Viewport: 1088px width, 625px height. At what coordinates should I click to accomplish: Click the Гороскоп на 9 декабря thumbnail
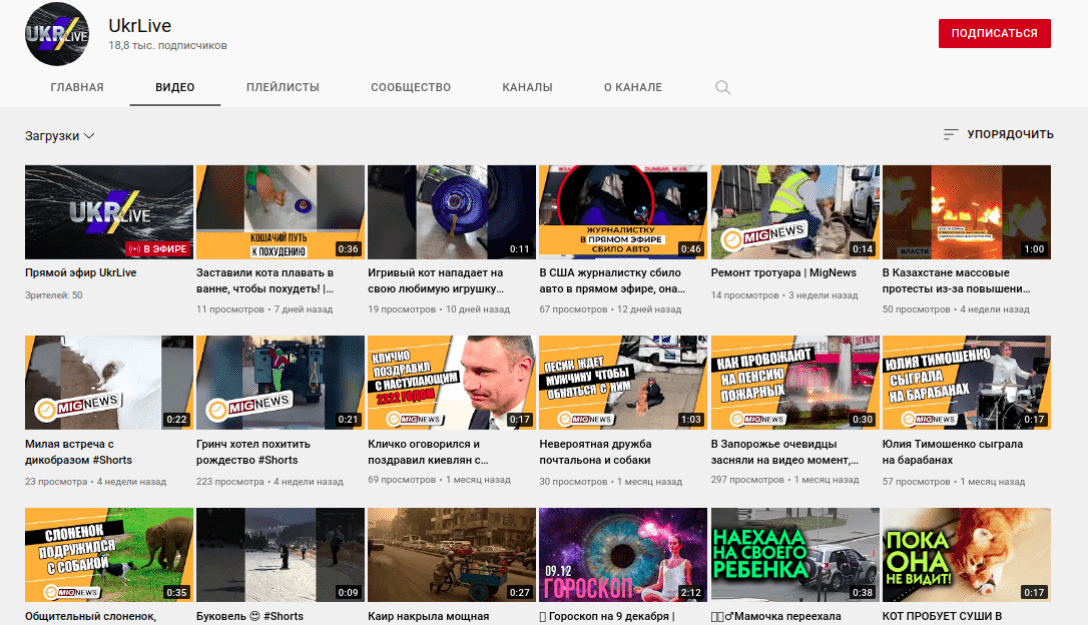[622, 554]
